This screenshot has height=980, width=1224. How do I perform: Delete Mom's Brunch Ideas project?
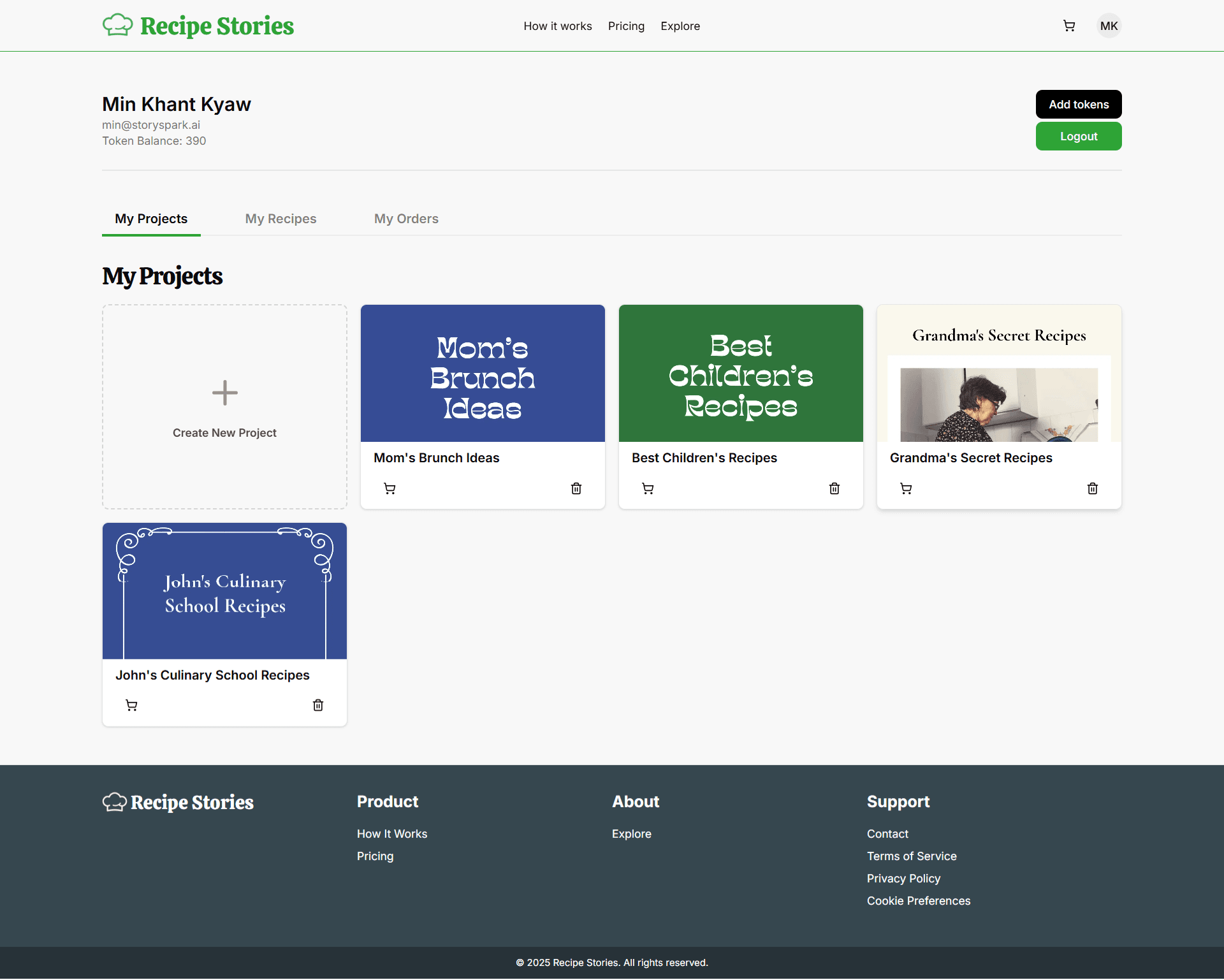point(576,488)
